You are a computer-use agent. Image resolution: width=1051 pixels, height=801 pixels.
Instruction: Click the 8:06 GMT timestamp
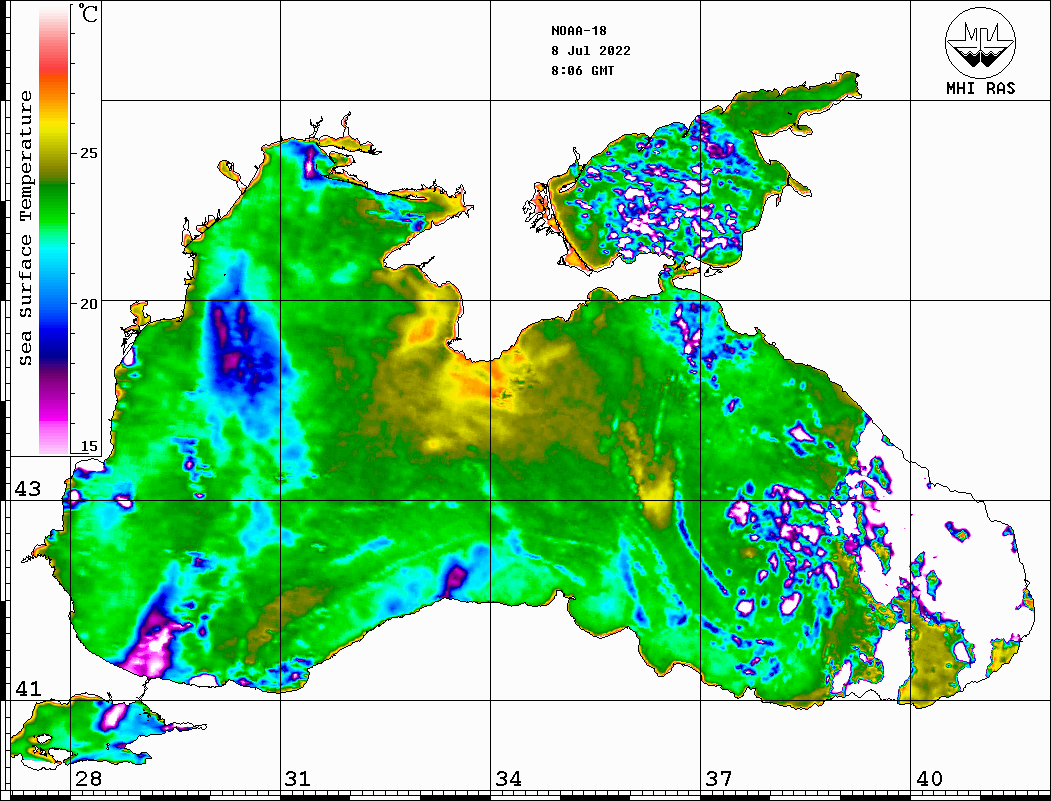click(x=582, y=71)
